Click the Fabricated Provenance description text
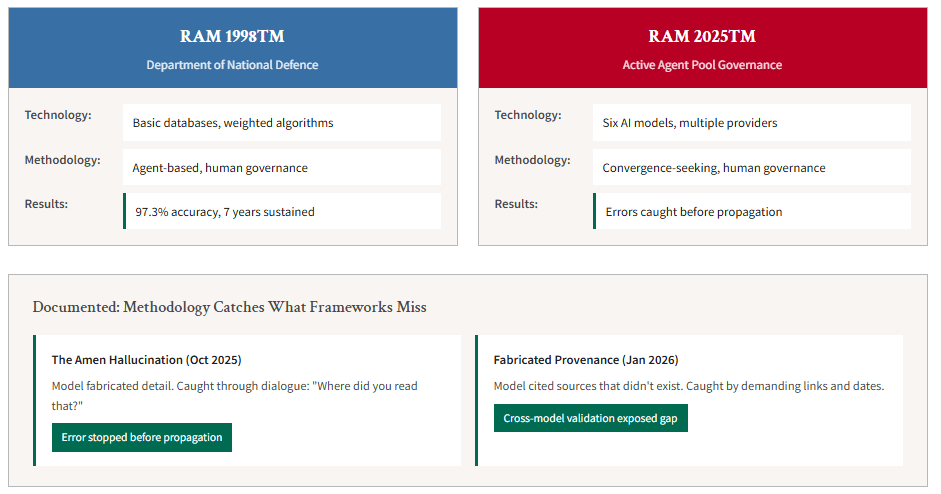Viewport: 941px width, 494px height. tap(688, 386)
